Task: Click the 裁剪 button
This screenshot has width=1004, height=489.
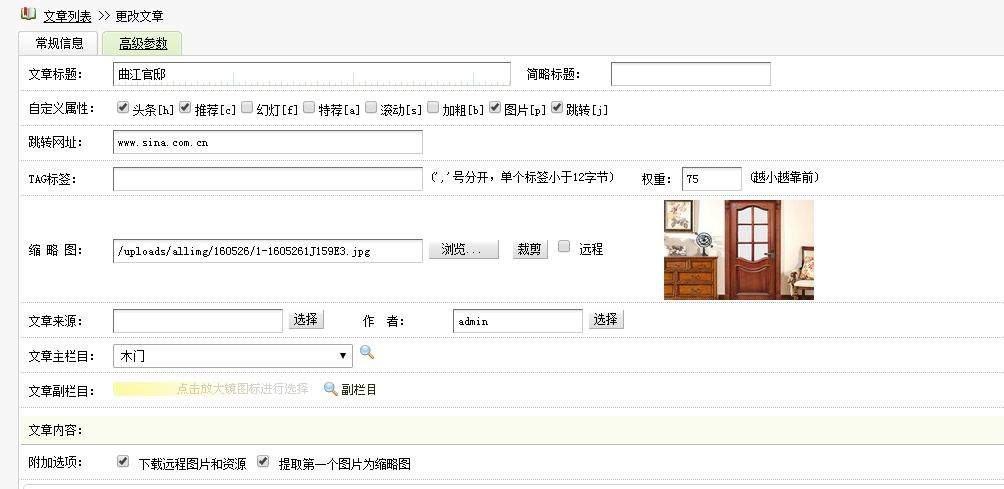Action: (530, 249)
